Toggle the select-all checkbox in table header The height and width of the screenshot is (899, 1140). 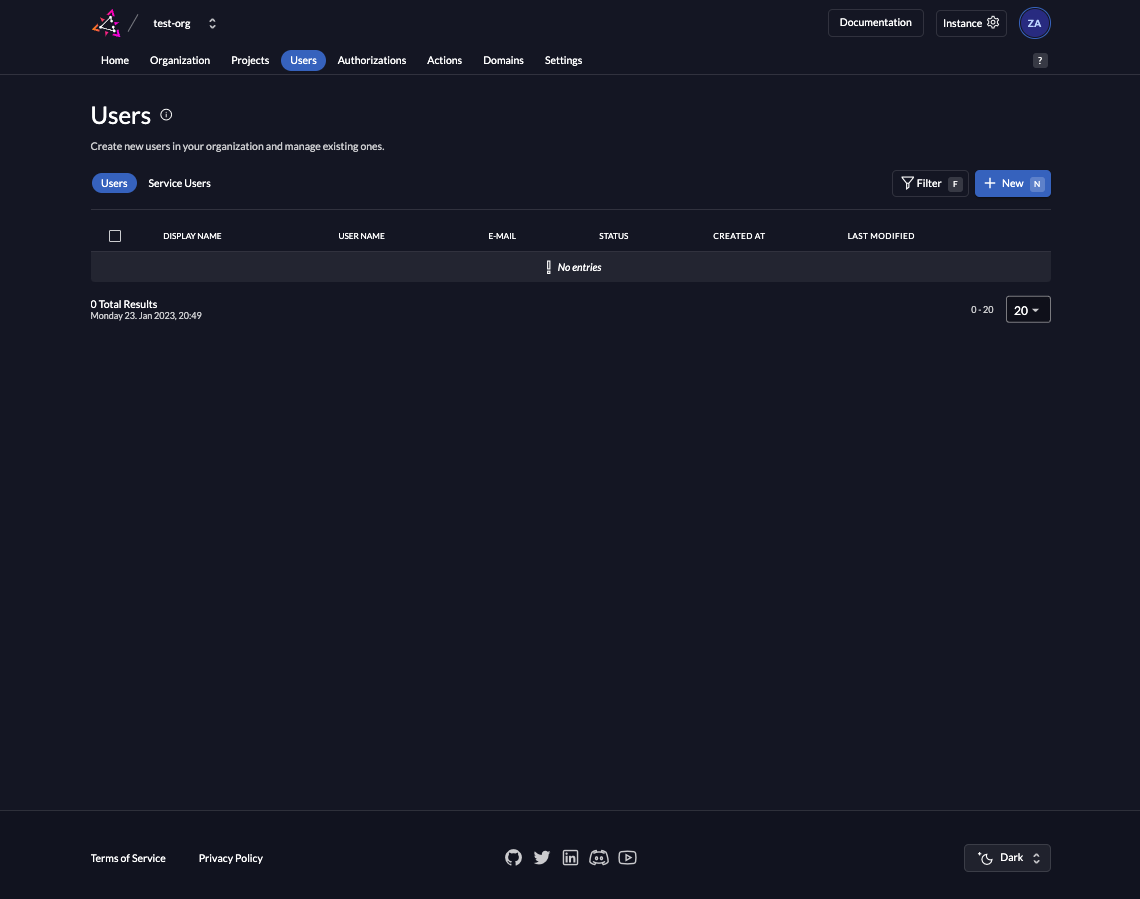pyautogui.click(x=115, y=236)
